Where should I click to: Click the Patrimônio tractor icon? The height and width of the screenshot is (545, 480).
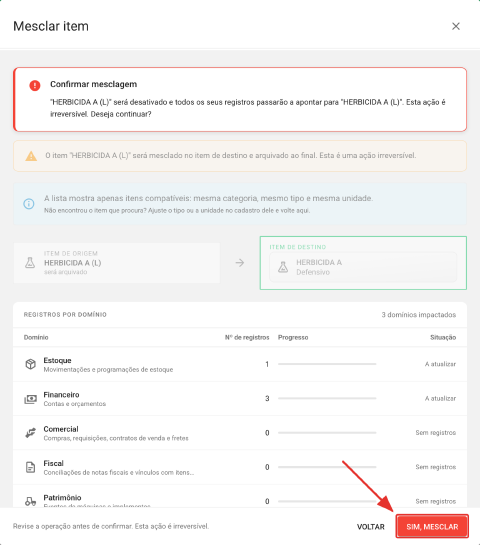[x=31, y=501]
